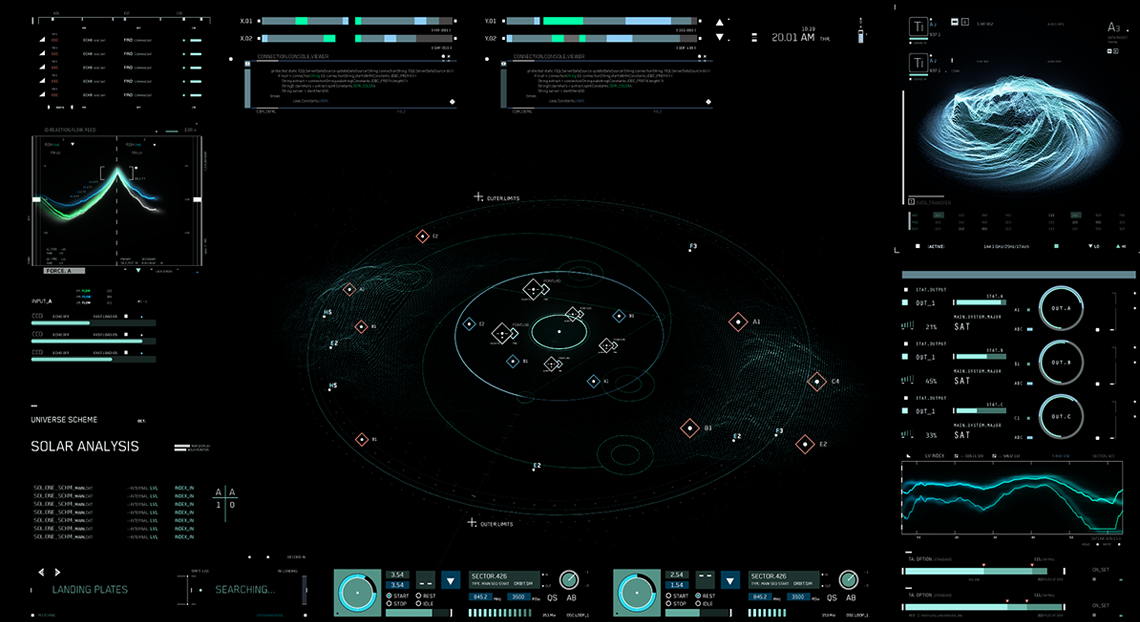Toggle the OUT_1 checkbox beside the 21% row
The height and width of the screenshot is (622, 1140).
pos(905,302)
